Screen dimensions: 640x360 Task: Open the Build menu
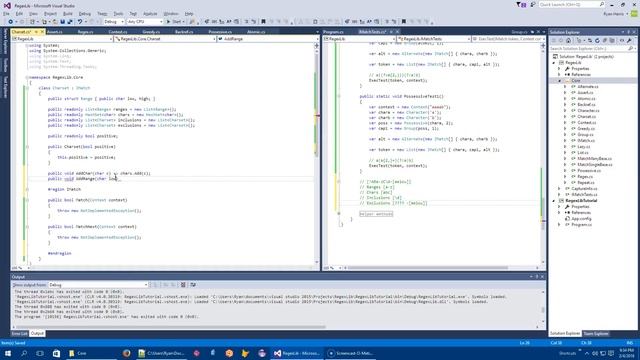pyautogui.click(x=68, y=13)
